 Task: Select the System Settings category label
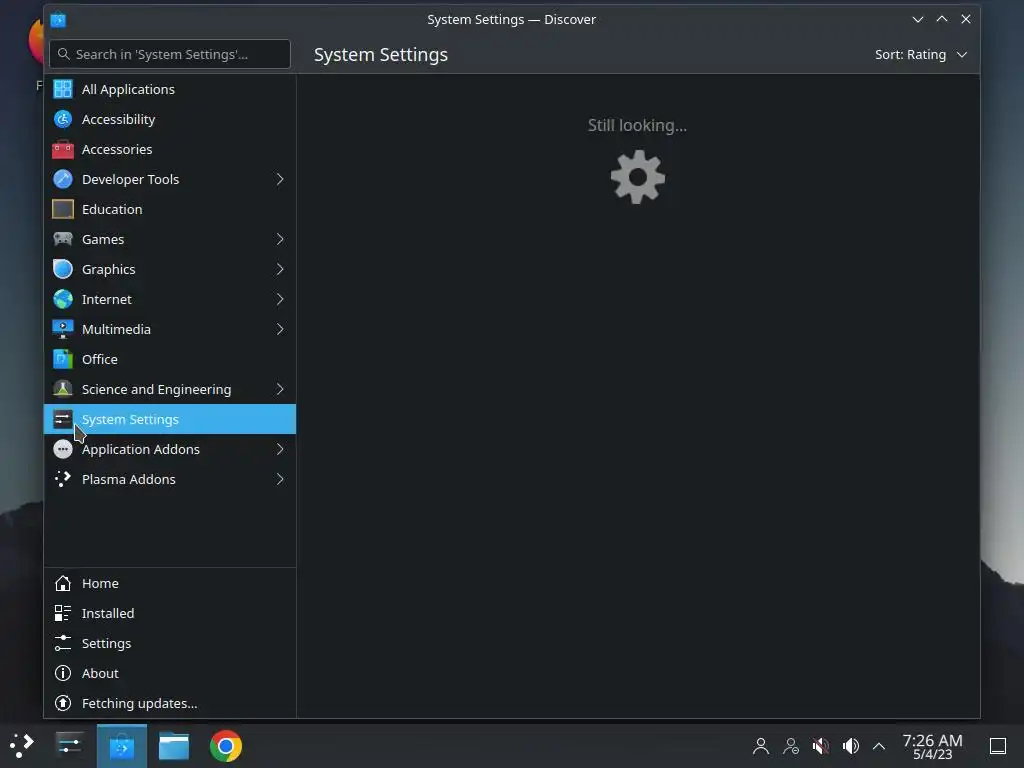pos(130,419)
